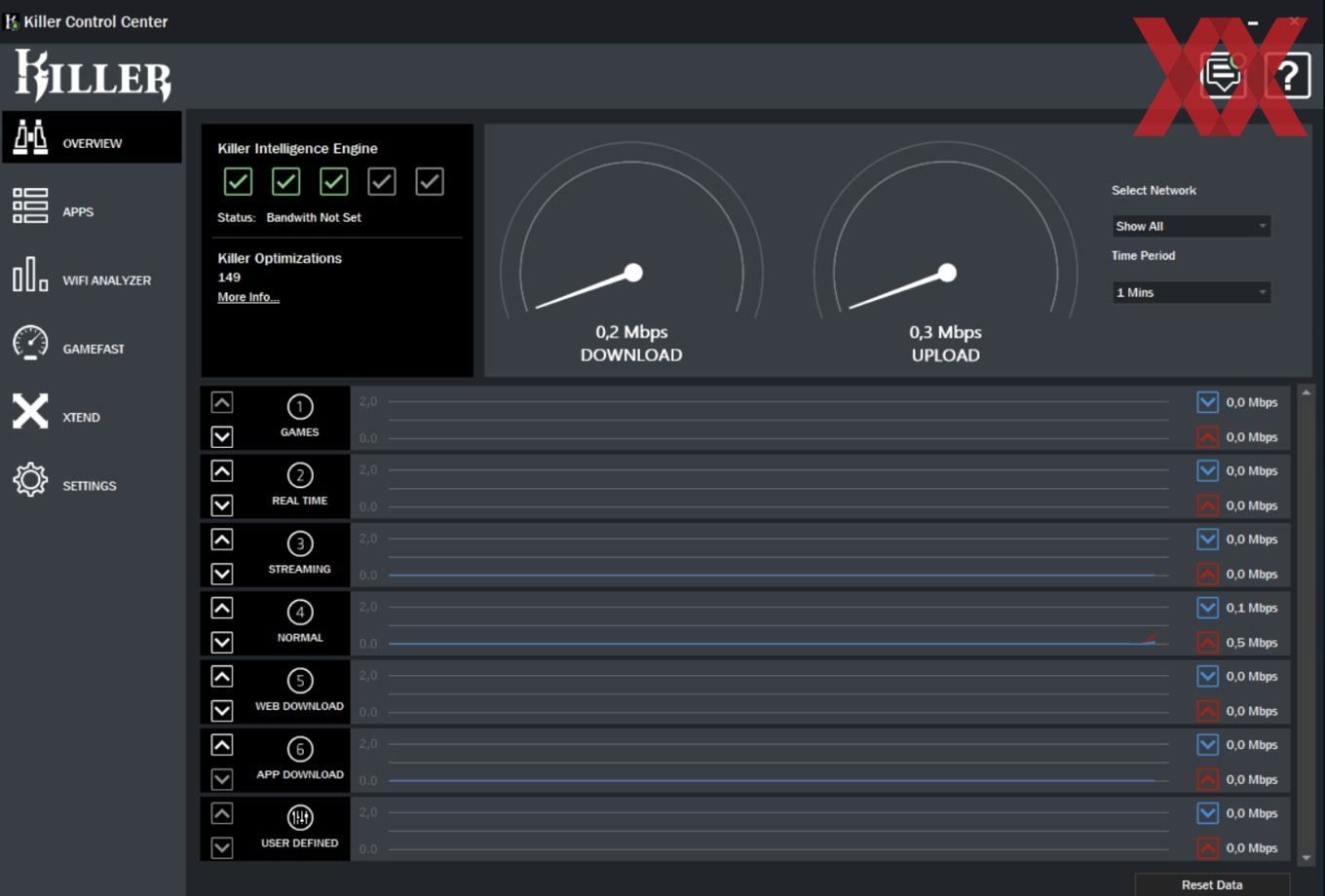Open the Settings section

click(x=92, y=481)
